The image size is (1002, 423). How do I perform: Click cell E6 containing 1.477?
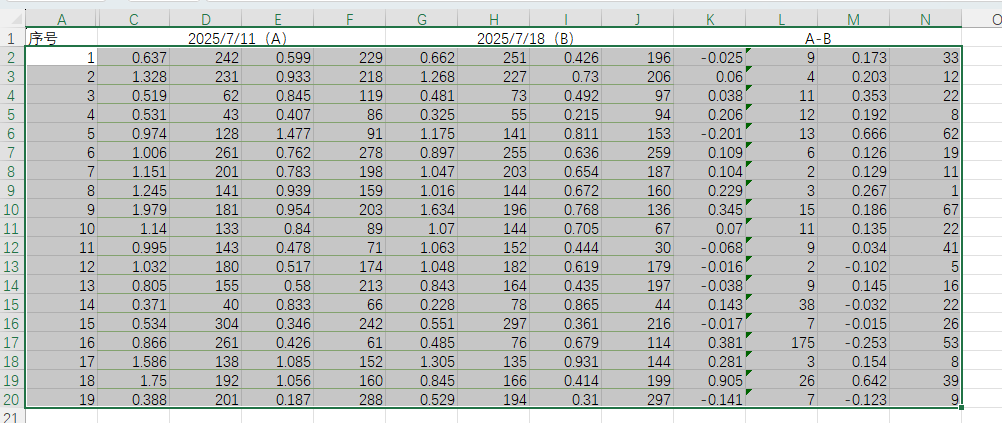[277, 134]
